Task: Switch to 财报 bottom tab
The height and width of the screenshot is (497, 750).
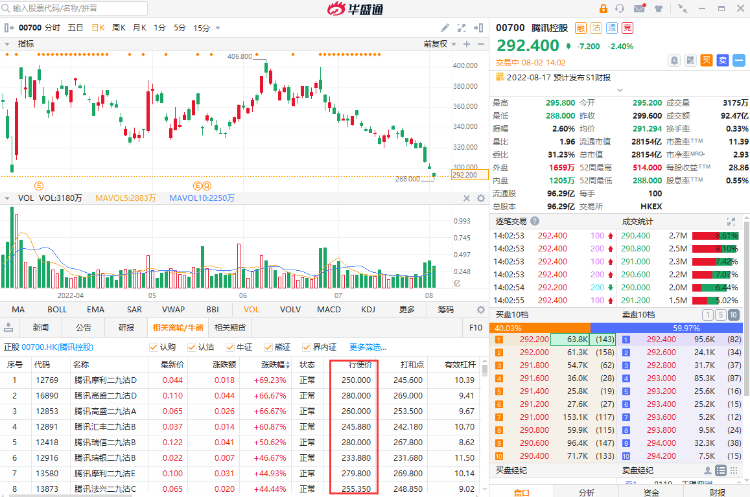Action: (x=717, y=492)
